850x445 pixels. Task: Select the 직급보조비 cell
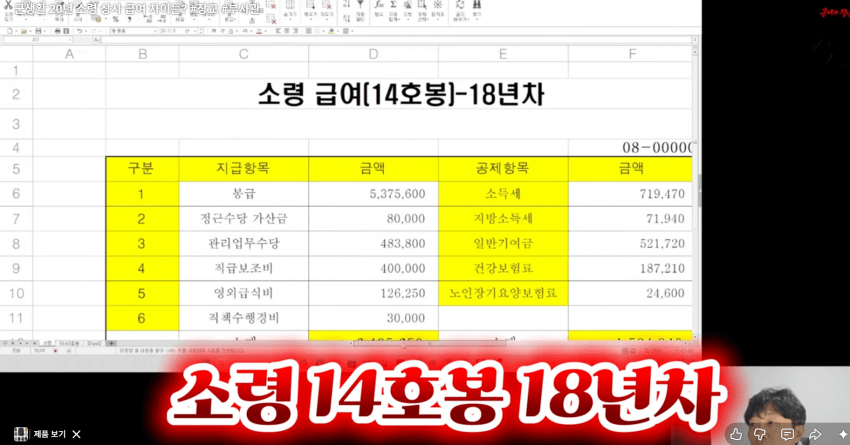point(243,268)
